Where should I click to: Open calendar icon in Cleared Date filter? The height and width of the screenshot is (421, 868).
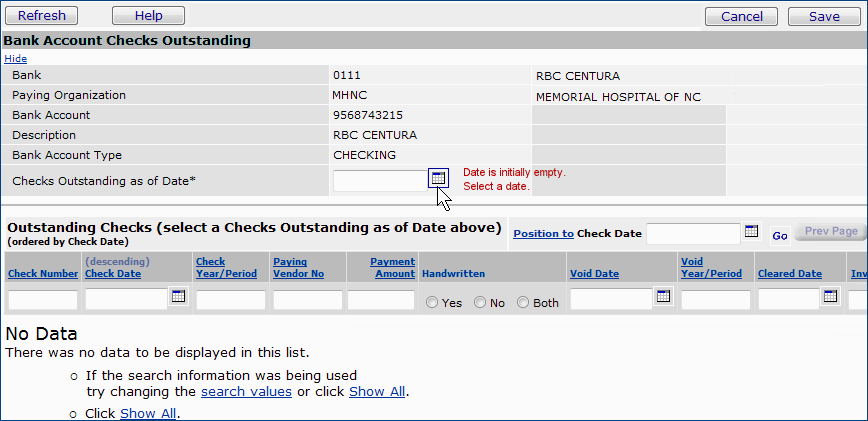pos(830,297)
